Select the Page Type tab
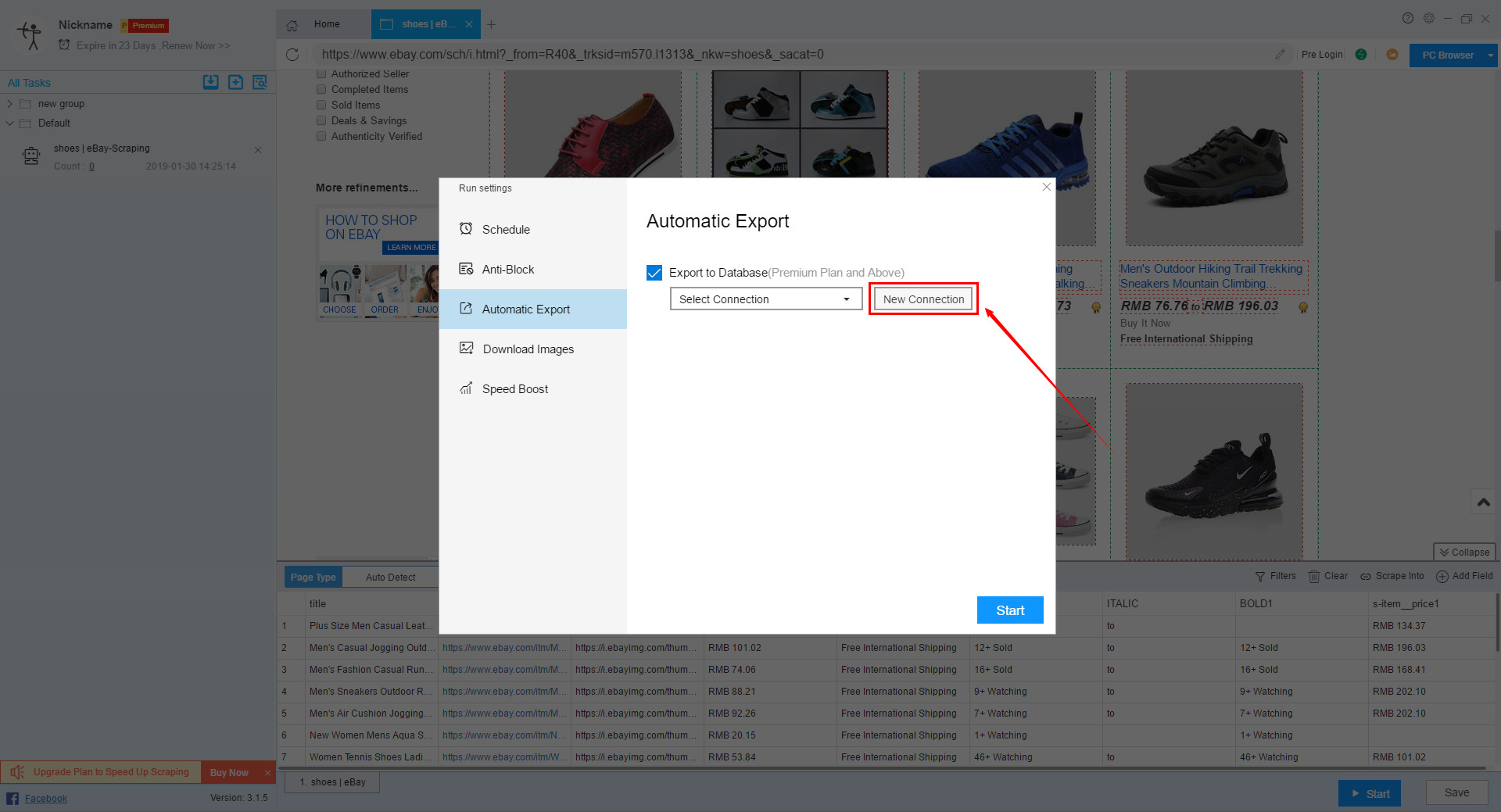The image size is (1501, 812). point(313,578)
